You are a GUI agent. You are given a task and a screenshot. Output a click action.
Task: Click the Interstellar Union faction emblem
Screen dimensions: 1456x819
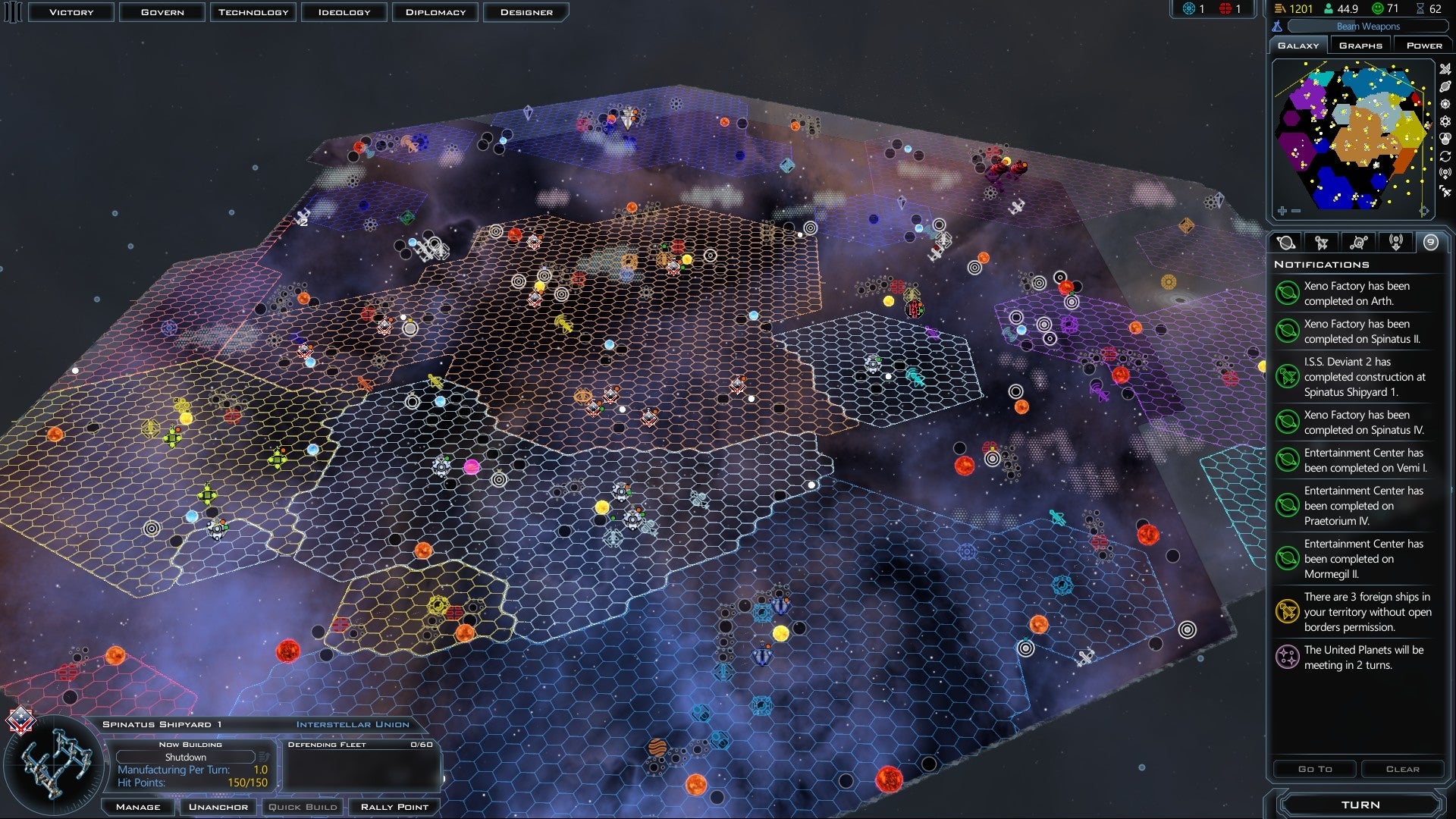coord(20,720)
